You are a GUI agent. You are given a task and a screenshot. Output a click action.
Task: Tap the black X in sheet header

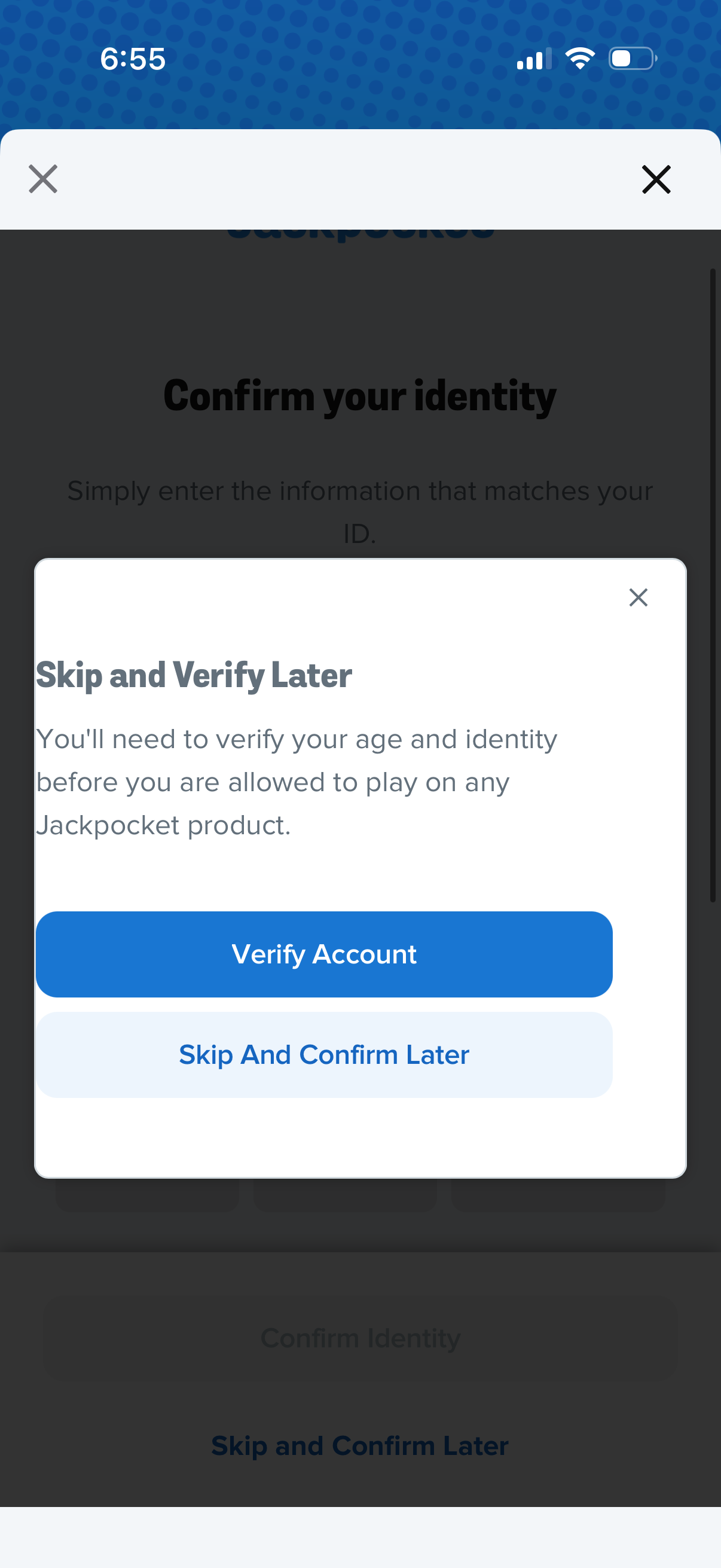click(656, 179)
